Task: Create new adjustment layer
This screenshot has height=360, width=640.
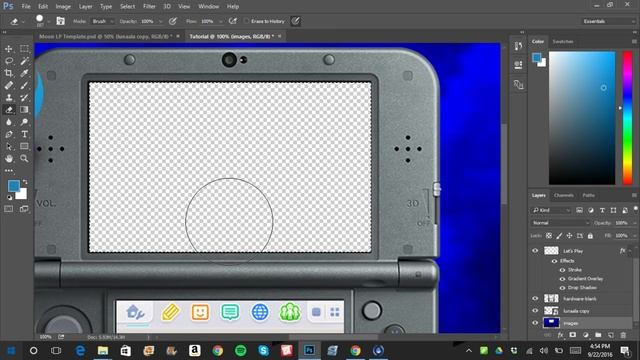Action: [x=585, y=335]
